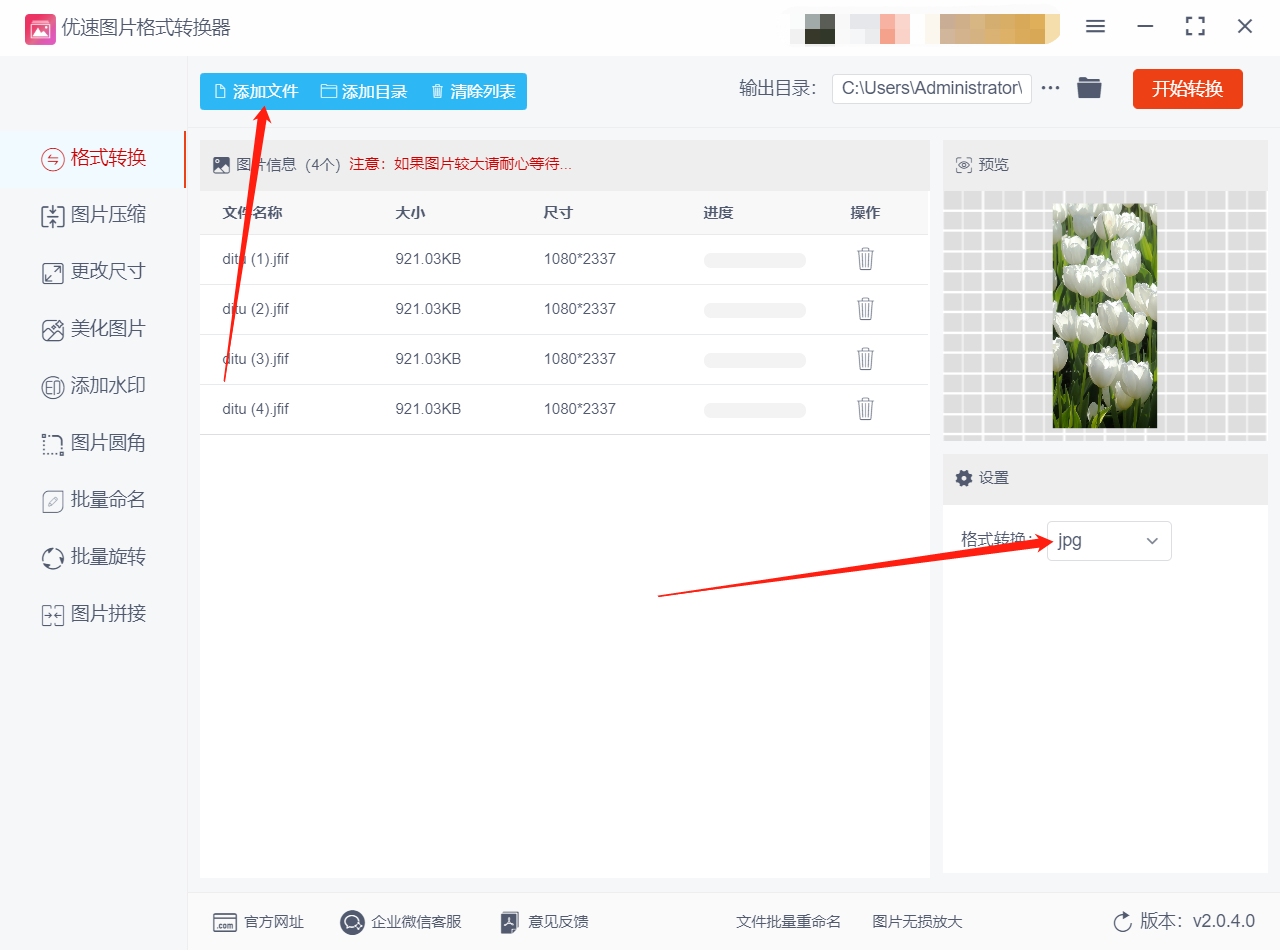The height and width of the screenshot is (950, 1280).
Task: Start conversion with 开始转换 button
Action: click(1187, 88)
